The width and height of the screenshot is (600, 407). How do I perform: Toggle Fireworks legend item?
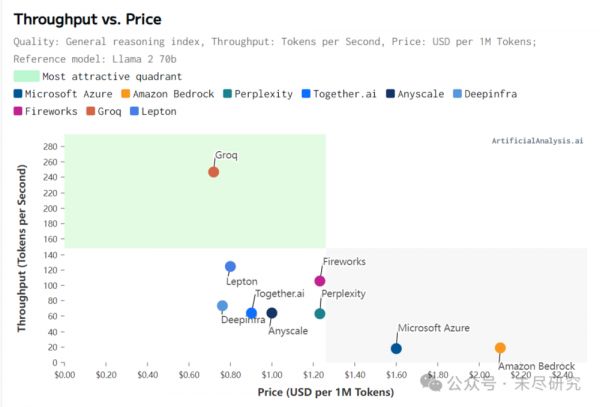pyautogui.click(x=55, y=111)
